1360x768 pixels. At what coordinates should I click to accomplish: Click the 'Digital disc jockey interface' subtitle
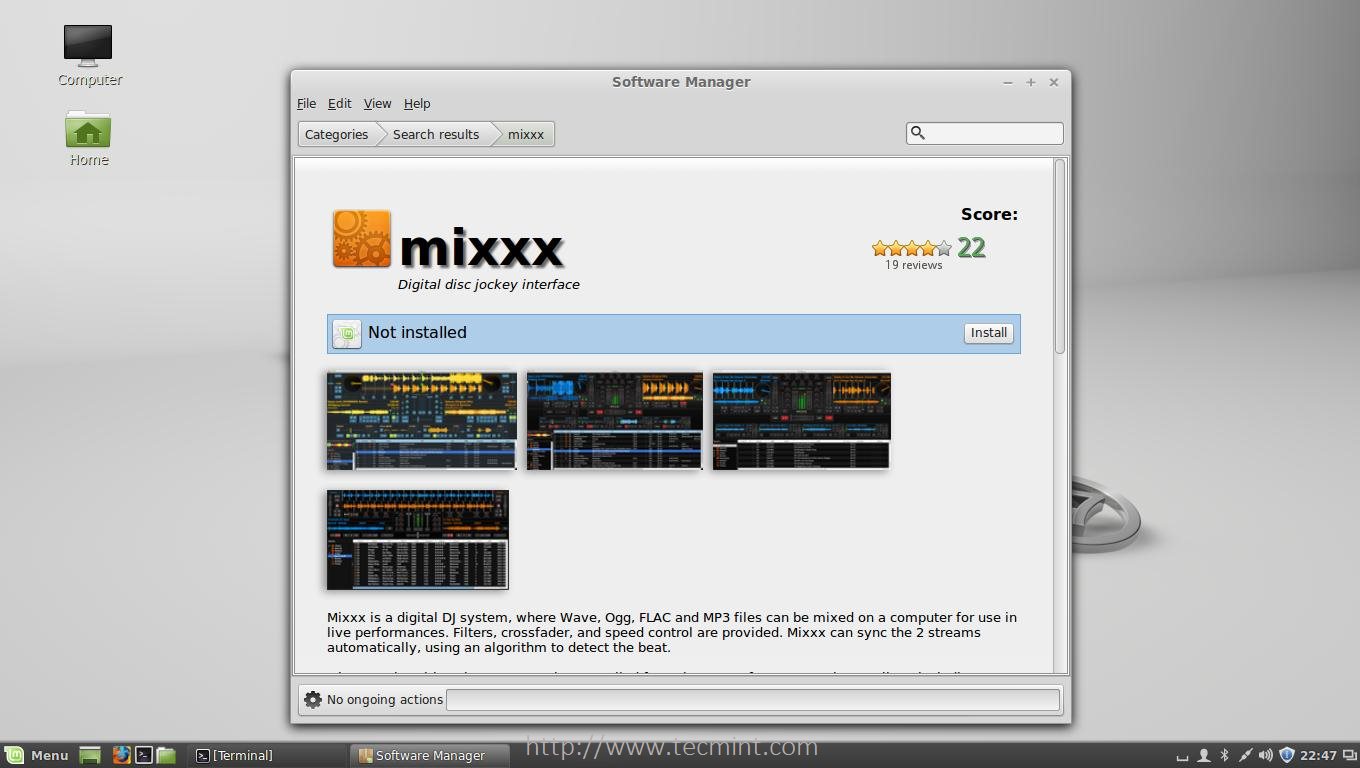coord(489,285)
